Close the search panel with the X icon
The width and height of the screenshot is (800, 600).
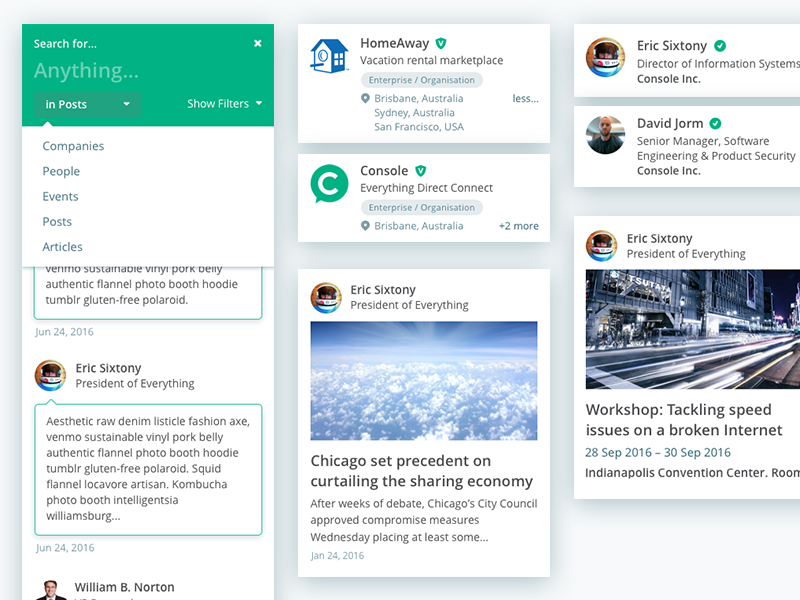(x=258, y=43)
